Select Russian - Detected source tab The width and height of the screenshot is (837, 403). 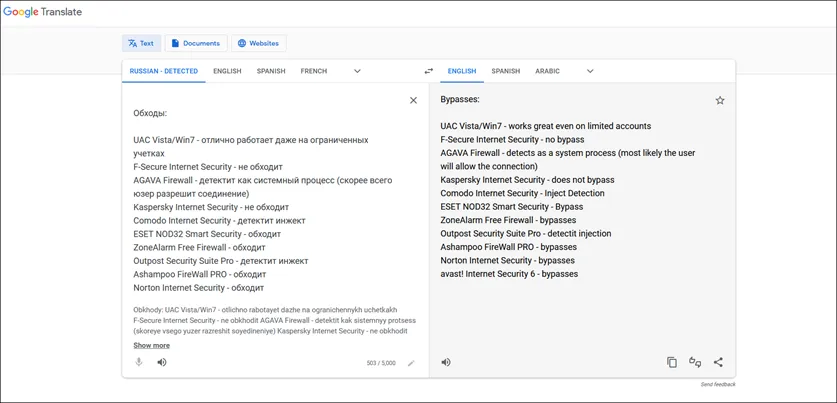(164, 71)
